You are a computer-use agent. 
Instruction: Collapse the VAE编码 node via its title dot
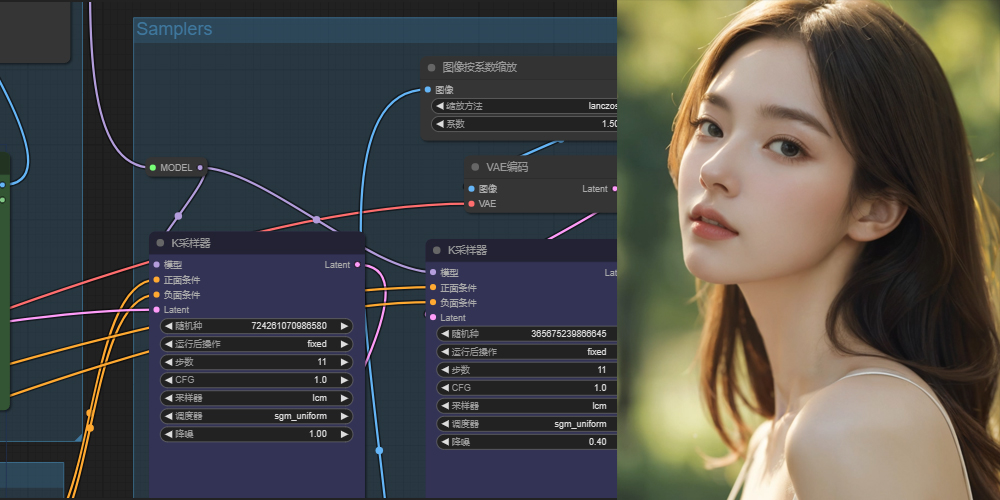(x=475, y=167)
